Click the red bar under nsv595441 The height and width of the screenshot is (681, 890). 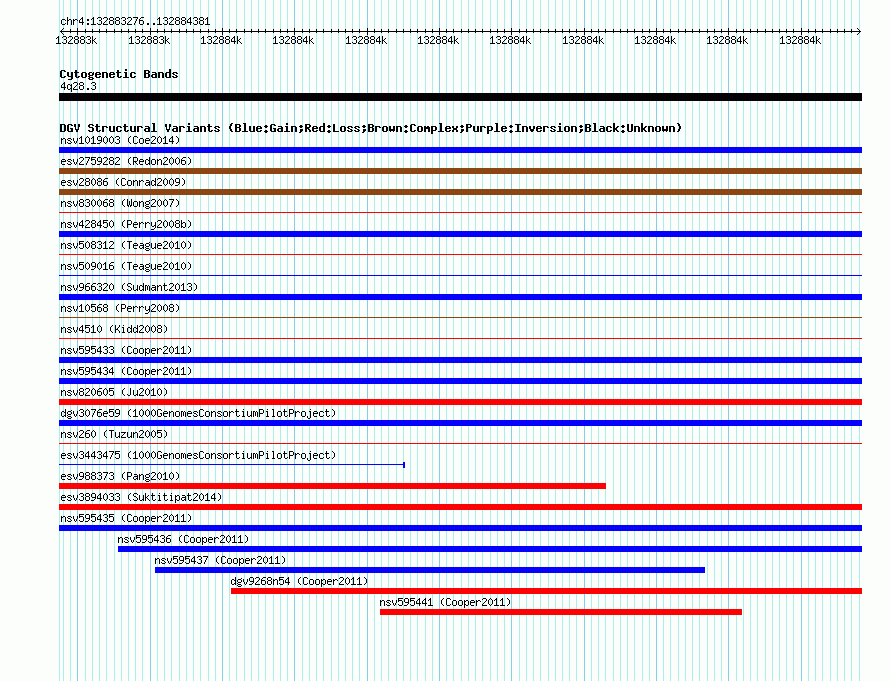click(561, 612)
